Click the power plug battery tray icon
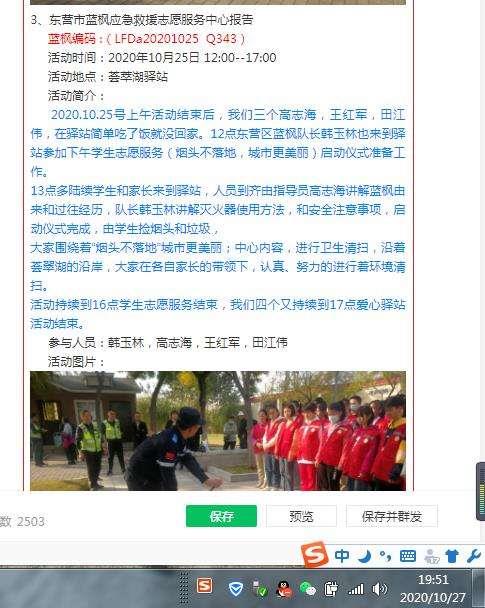The width and height of the screenshot is (485, 608). tap(331, 589)
